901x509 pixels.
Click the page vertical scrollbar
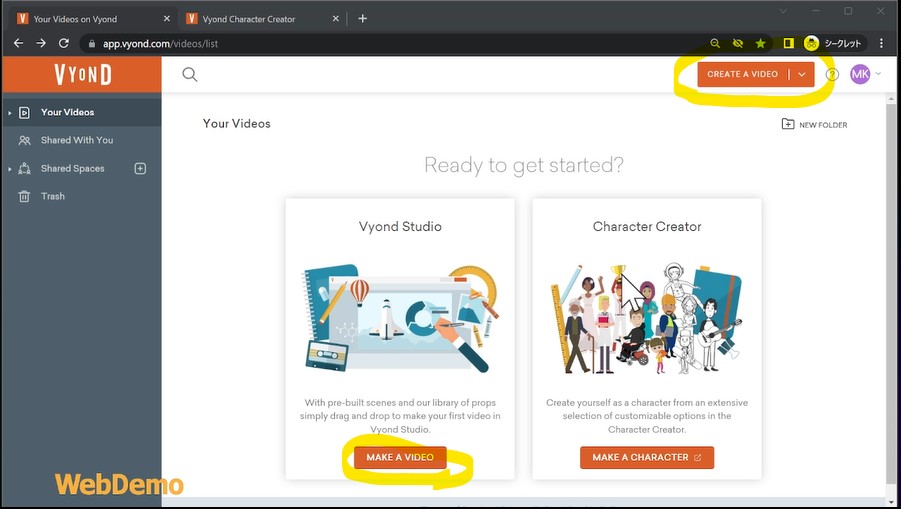click(891, 296)
